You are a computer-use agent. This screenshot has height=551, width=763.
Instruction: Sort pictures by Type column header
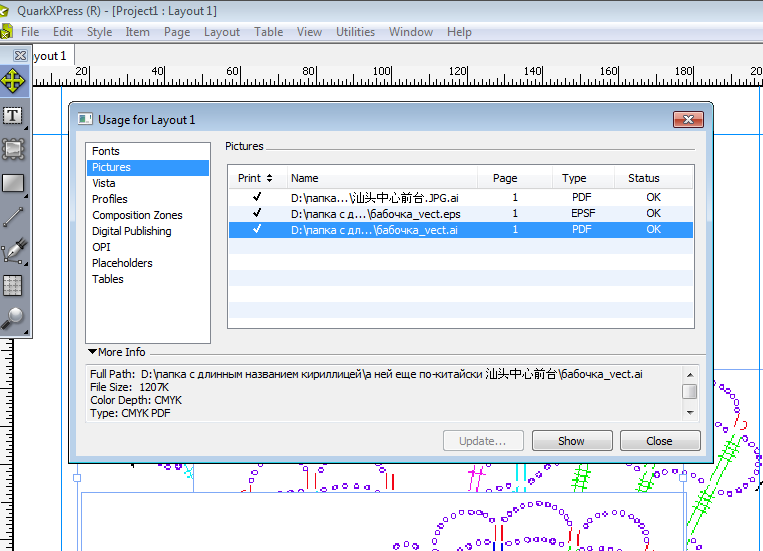point(583,178)
